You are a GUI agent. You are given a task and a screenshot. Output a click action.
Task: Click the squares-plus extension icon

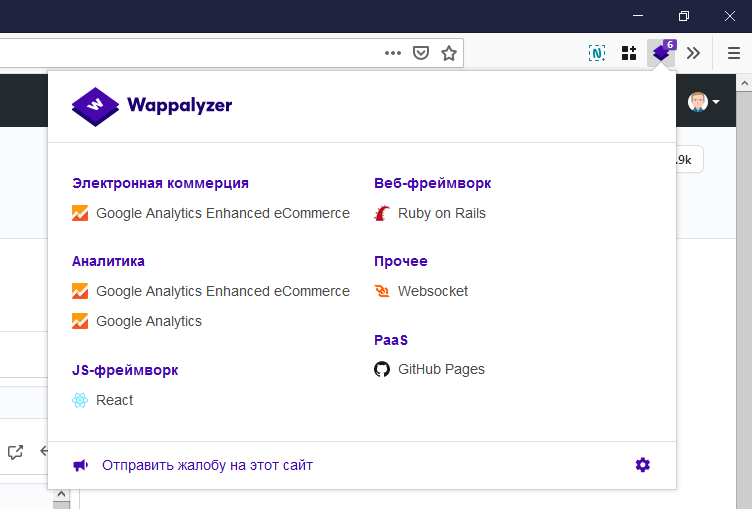click(x=629, y=53)
